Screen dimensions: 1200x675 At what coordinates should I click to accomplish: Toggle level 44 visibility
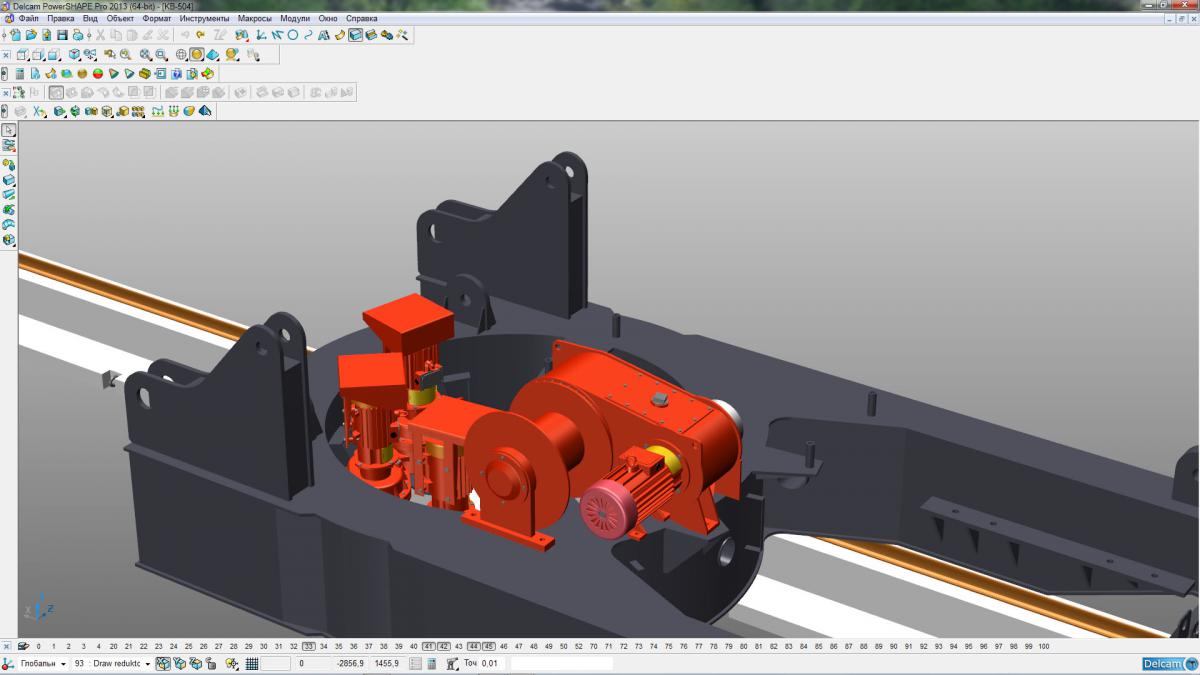[x=473, y=646]
